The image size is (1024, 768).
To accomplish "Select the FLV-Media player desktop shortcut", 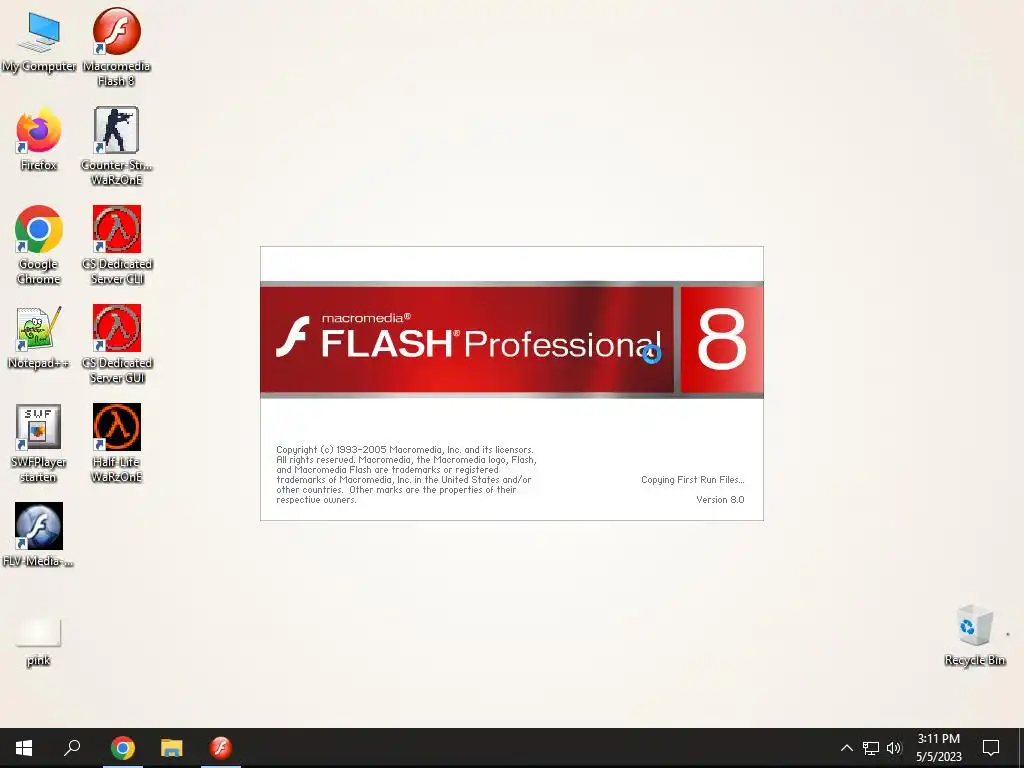I will (39, 535).
